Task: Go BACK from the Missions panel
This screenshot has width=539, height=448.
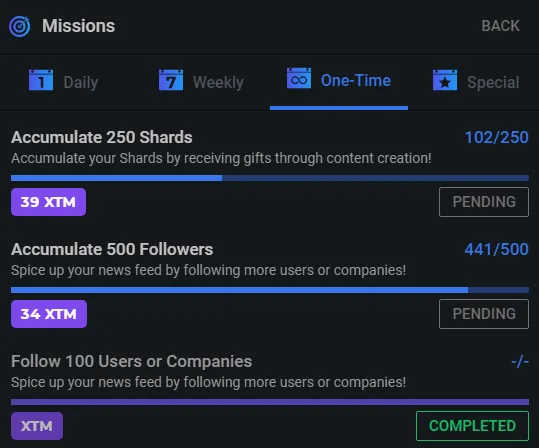Action: pos(500,26)
